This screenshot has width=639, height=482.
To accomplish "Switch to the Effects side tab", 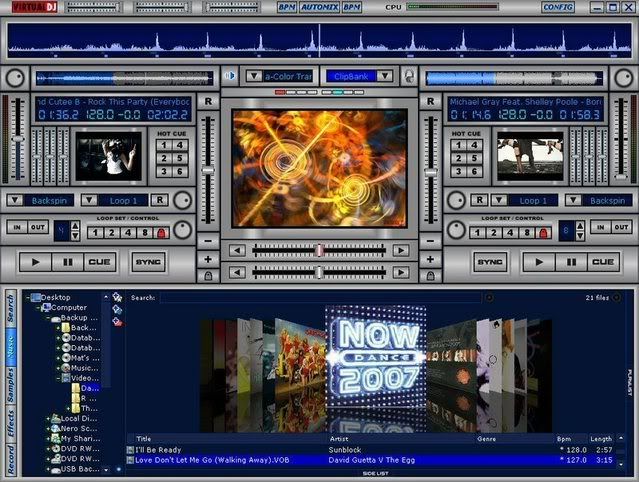I will (x=11, y=423).
